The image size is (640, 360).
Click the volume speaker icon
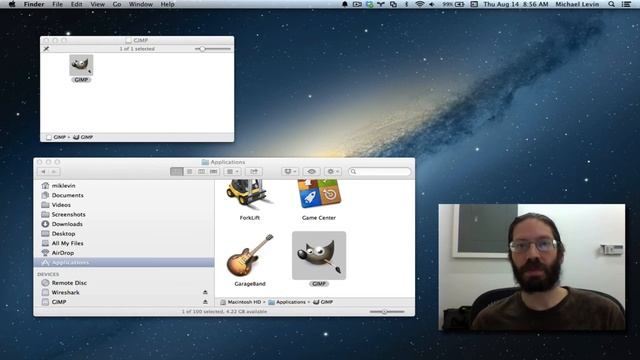tap(432, 4)
